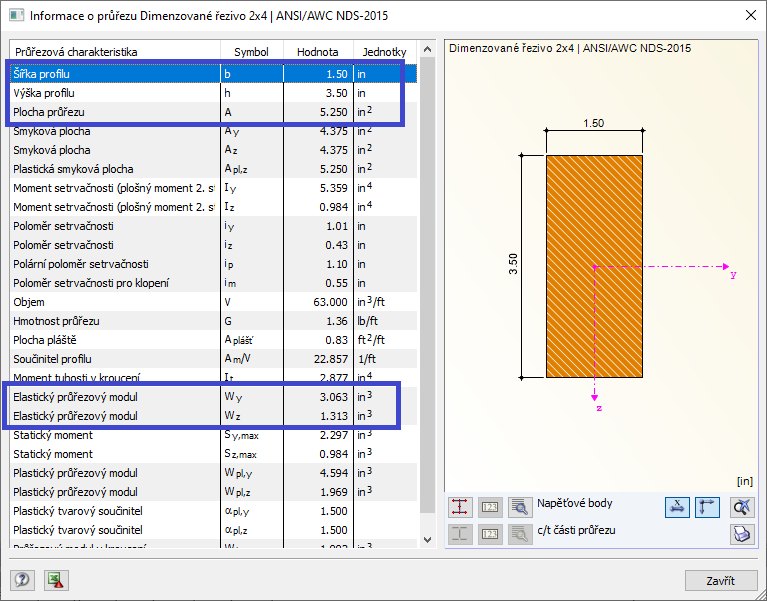Select Hmotnost průřezu row
This screenshot has height=601, width=767.
(213, 321)
